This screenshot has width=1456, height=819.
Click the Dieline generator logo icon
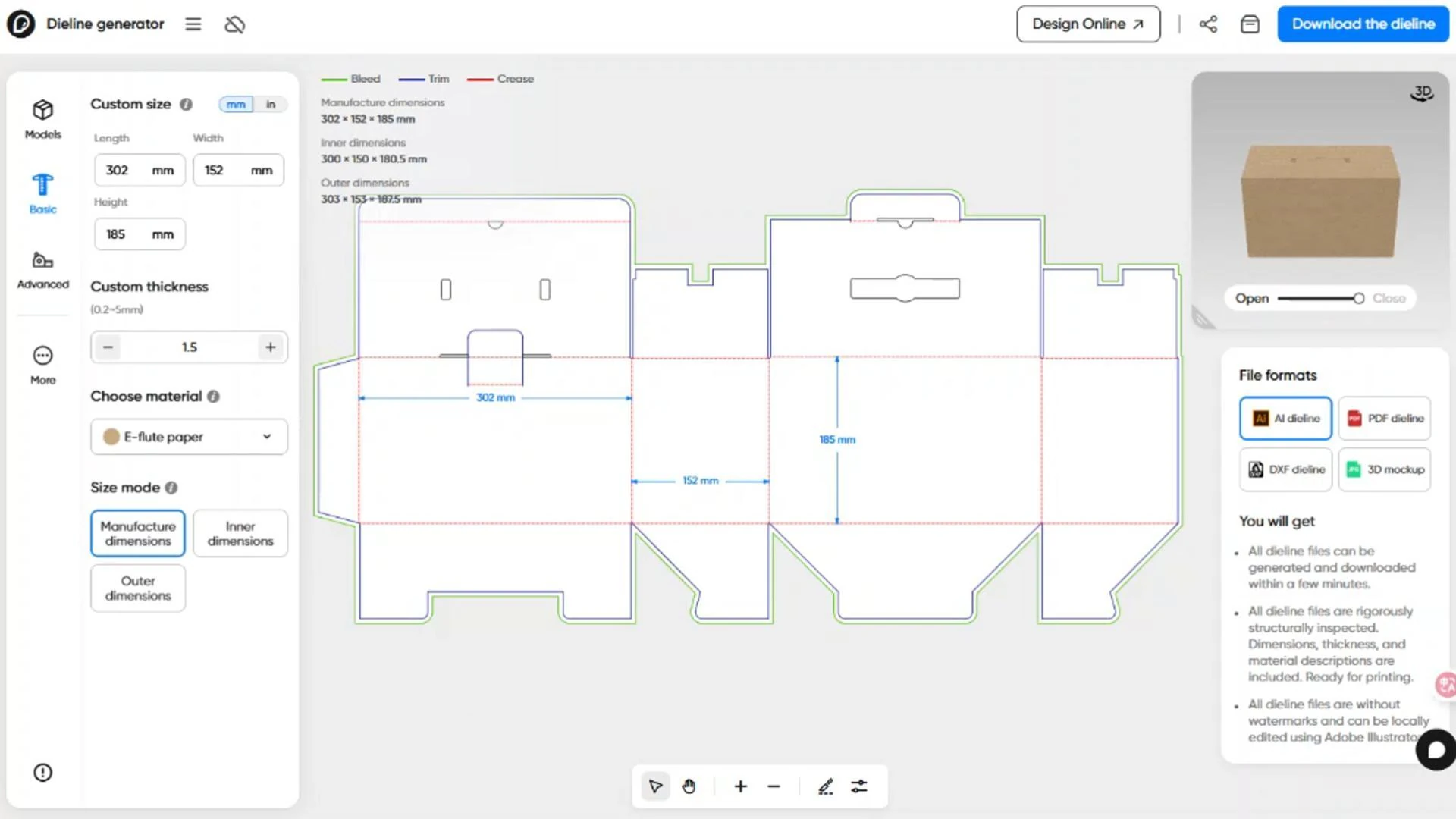(x=21, y=24)
